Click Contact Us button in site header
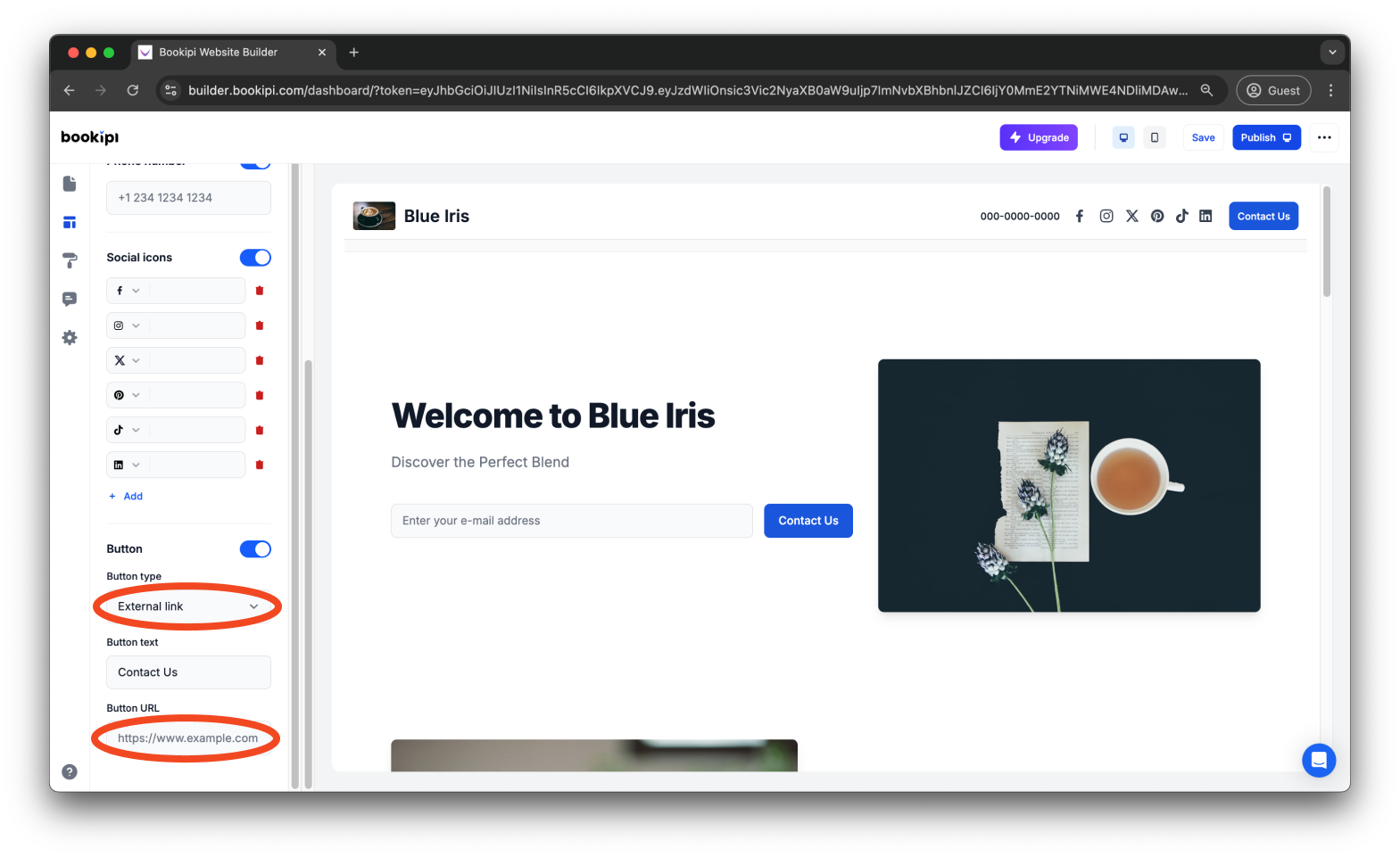Image resolution: width=1400 pixels, height=857 pixels. pos(1263,216)
